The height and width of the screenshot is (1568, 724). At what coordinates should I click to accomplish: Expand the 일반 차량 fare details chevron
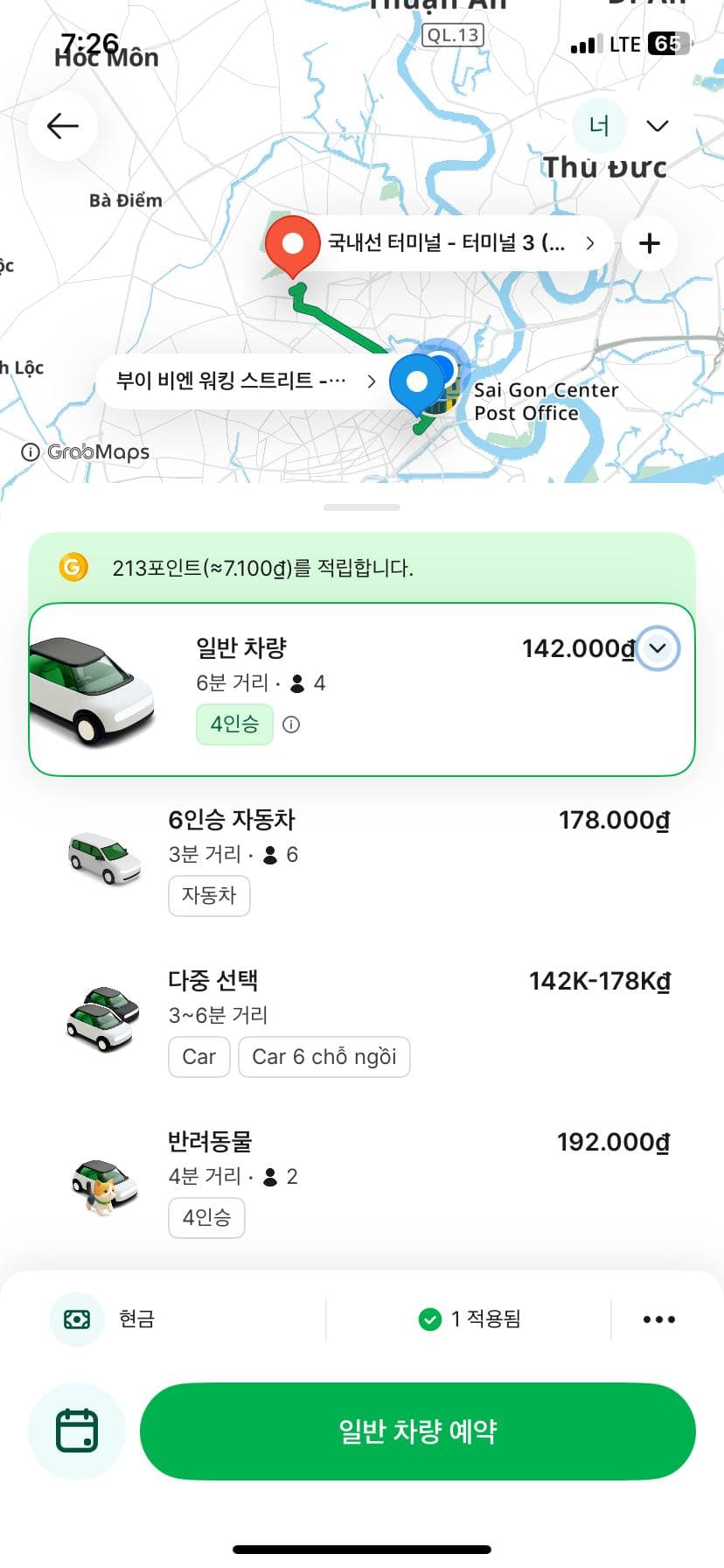click(x=658, y=648)
